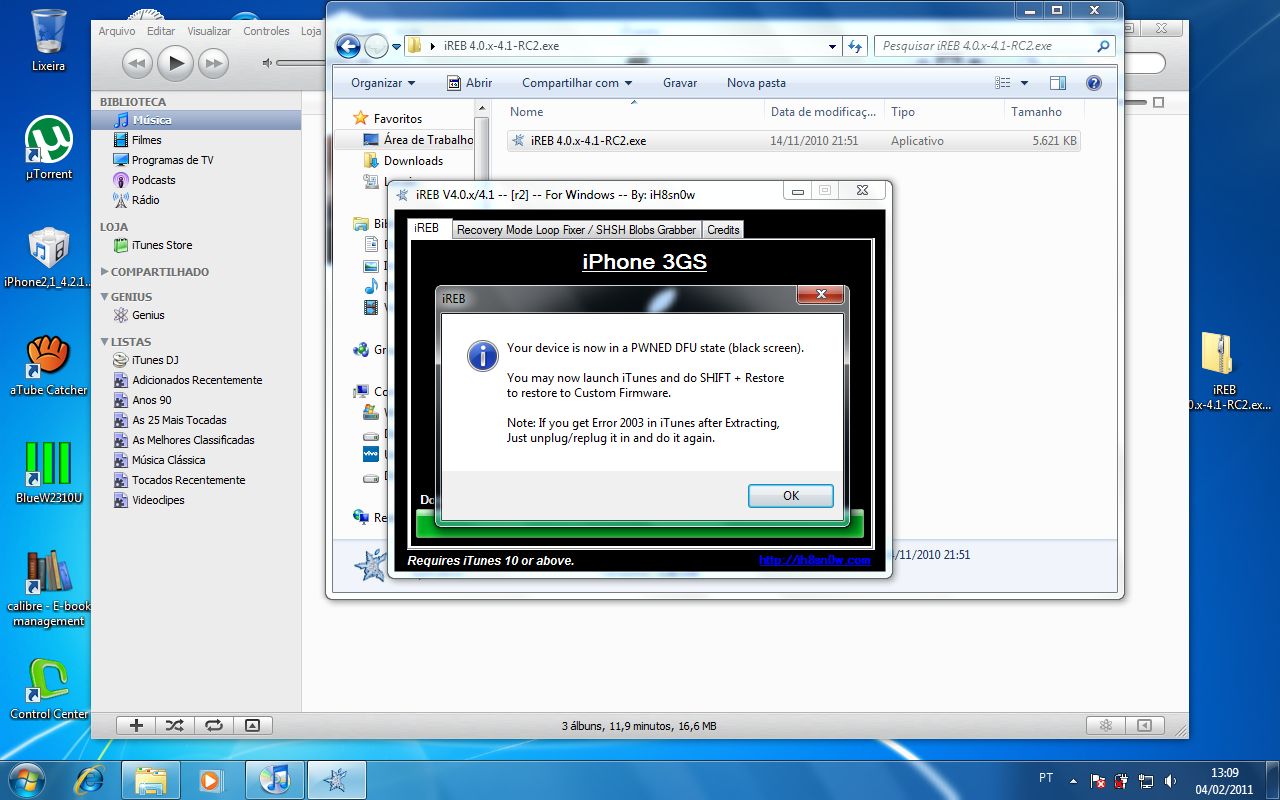Viewport: 1280px width, 800px height.
Task: Toggle the iTunes sidebar arrow button
Action: [x=1145, y=726]
